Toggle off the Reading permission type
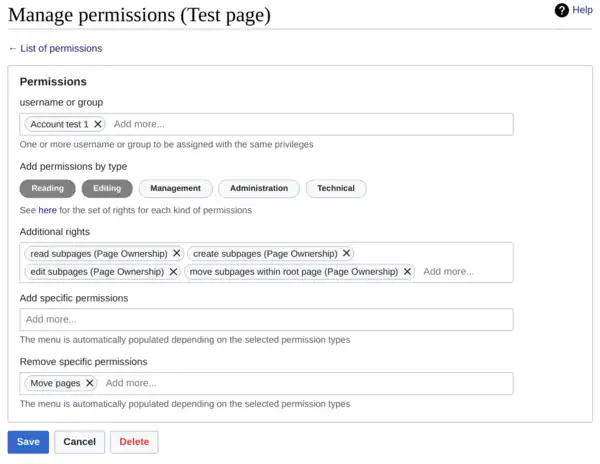 point(47,188)
